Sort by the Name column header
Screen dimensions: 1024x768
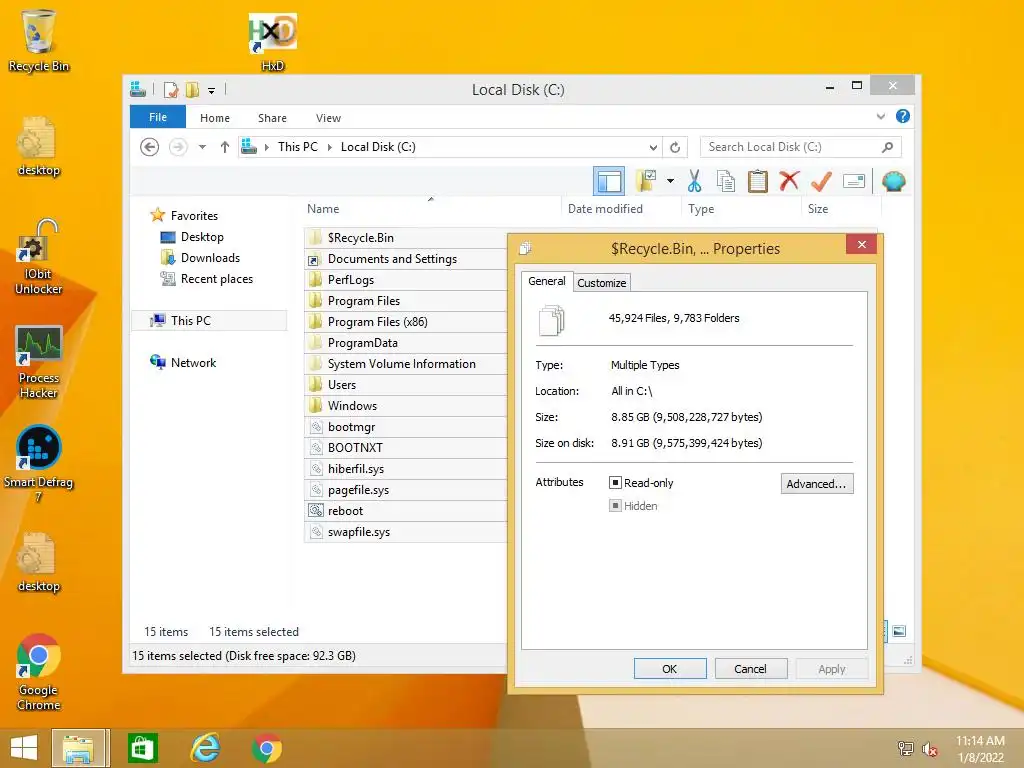(x=431, y=209)
